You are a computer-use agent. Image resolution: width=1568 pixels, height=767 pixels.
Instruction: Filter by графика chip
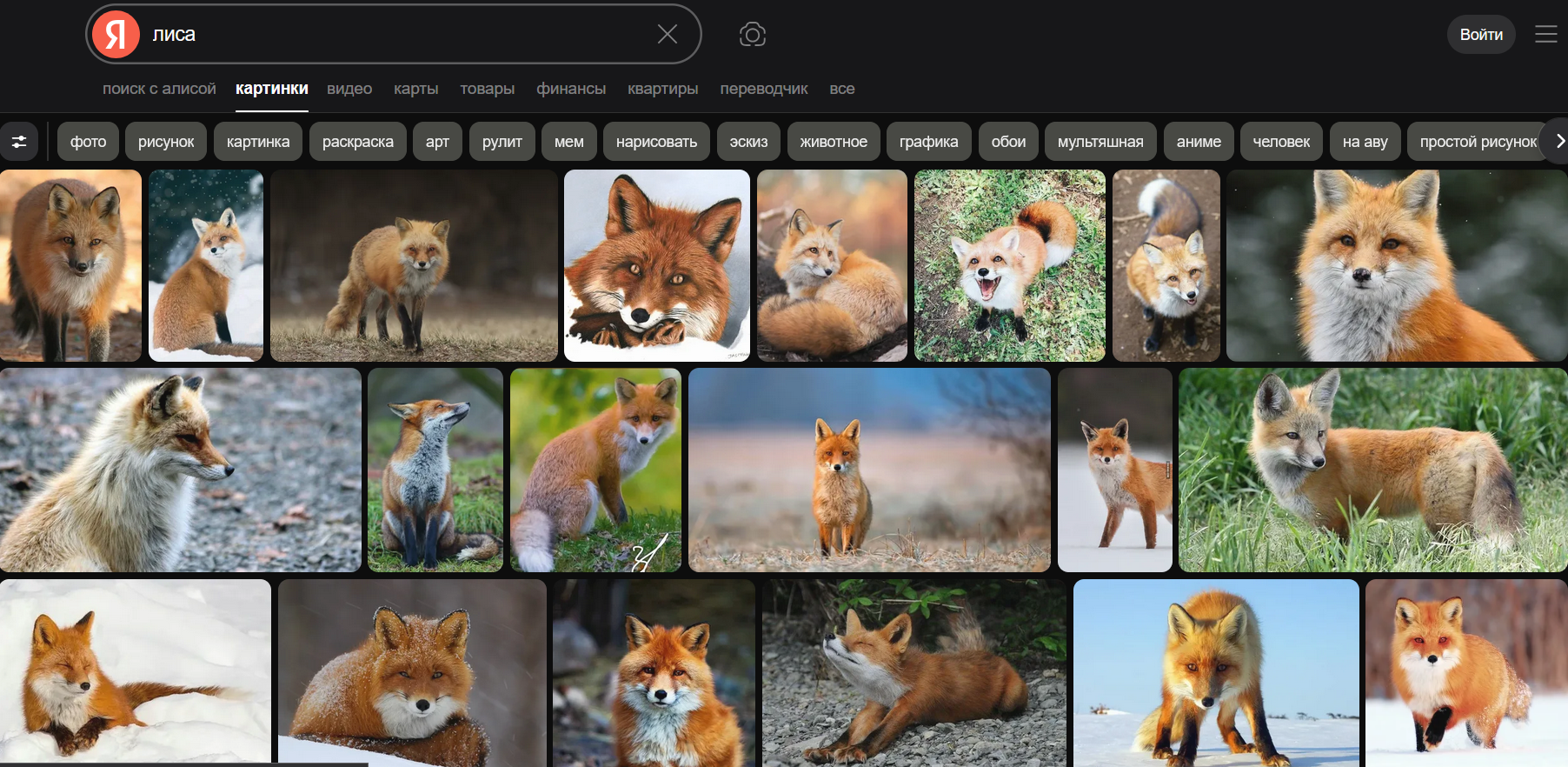tap(929, 141)
